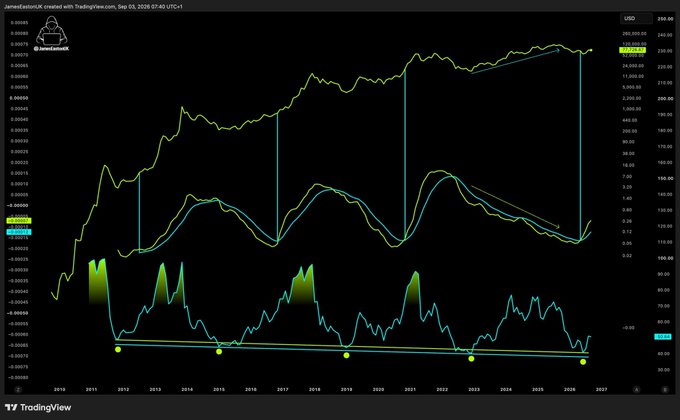Click the 100.00 label on far-right scale
This screenshot has width=680, height=420.
tap(665, 258)
